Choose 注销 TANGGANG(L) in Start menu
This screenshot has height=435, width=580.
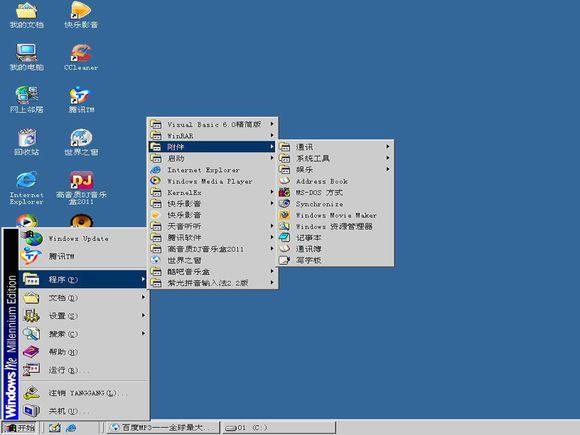pos(84,393)
